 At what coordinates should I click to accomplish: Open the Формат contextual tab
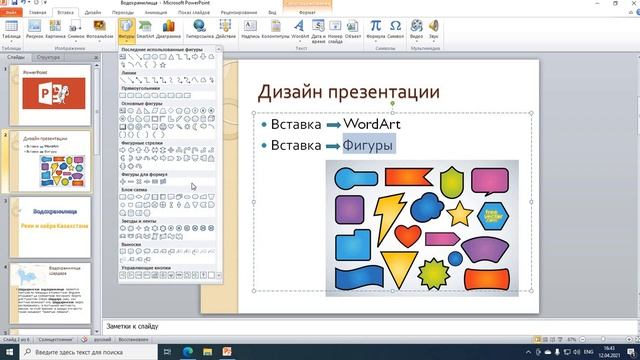coord(307,12)
